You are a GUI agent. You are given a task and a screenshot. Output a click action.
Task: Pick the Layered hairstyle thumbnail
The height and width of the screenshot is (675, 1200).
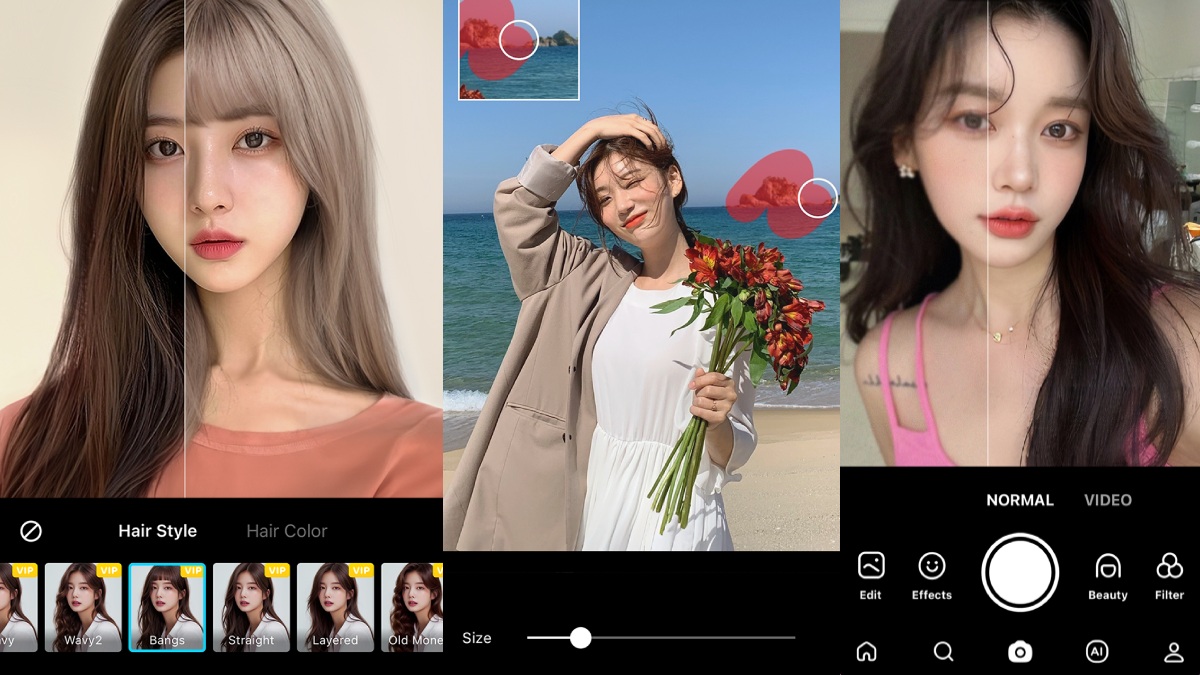click(335, 607)
